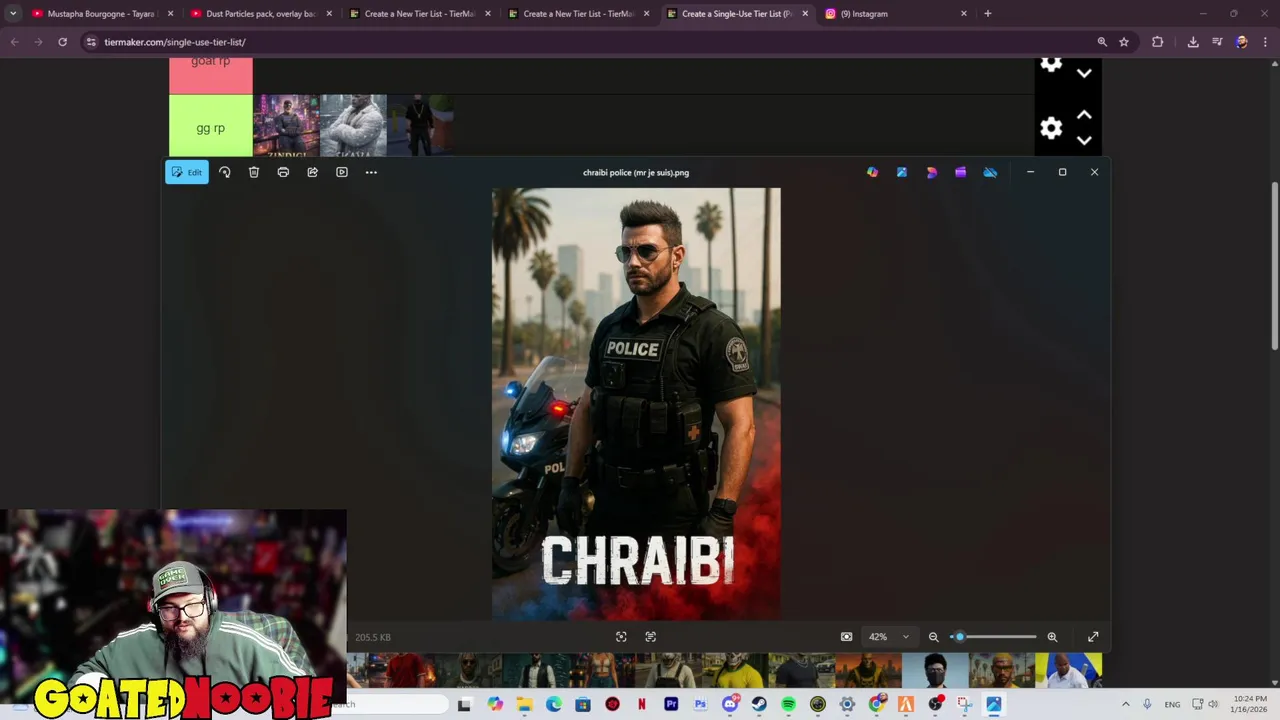Zoom out with the minus magnifier
This screenshot has width=1280, height=720.
[x=934, y=637]
